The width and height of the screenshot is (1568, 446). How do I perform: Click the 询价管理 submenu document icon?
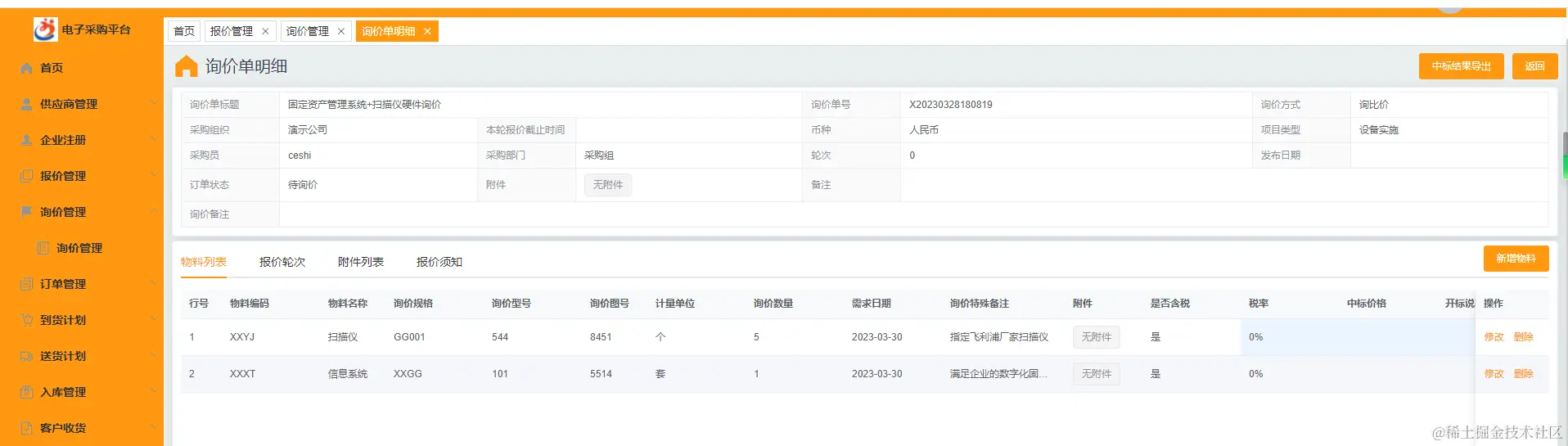point(43,248)
